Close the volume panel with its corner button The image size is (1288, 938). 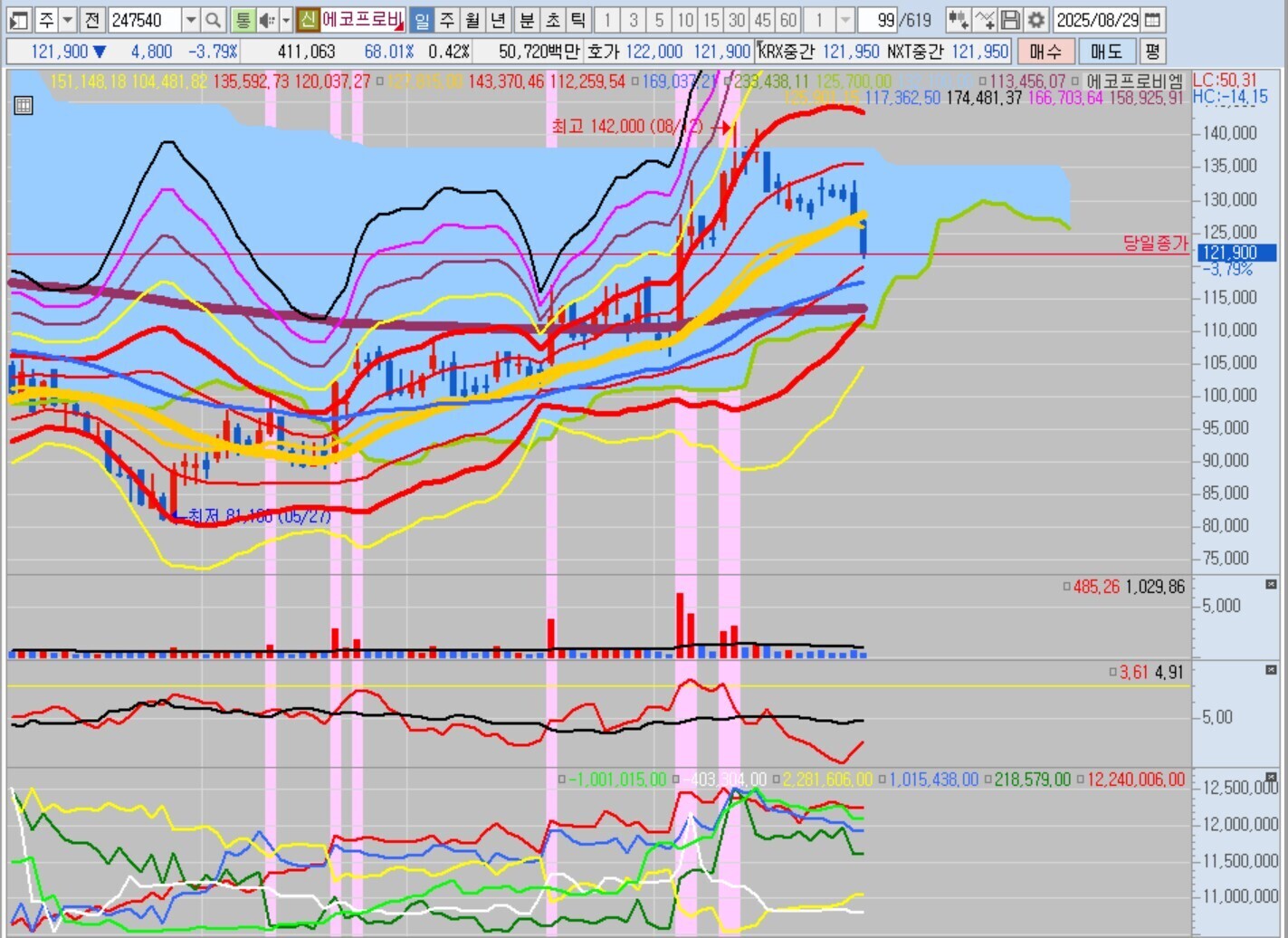(1271, 585)
